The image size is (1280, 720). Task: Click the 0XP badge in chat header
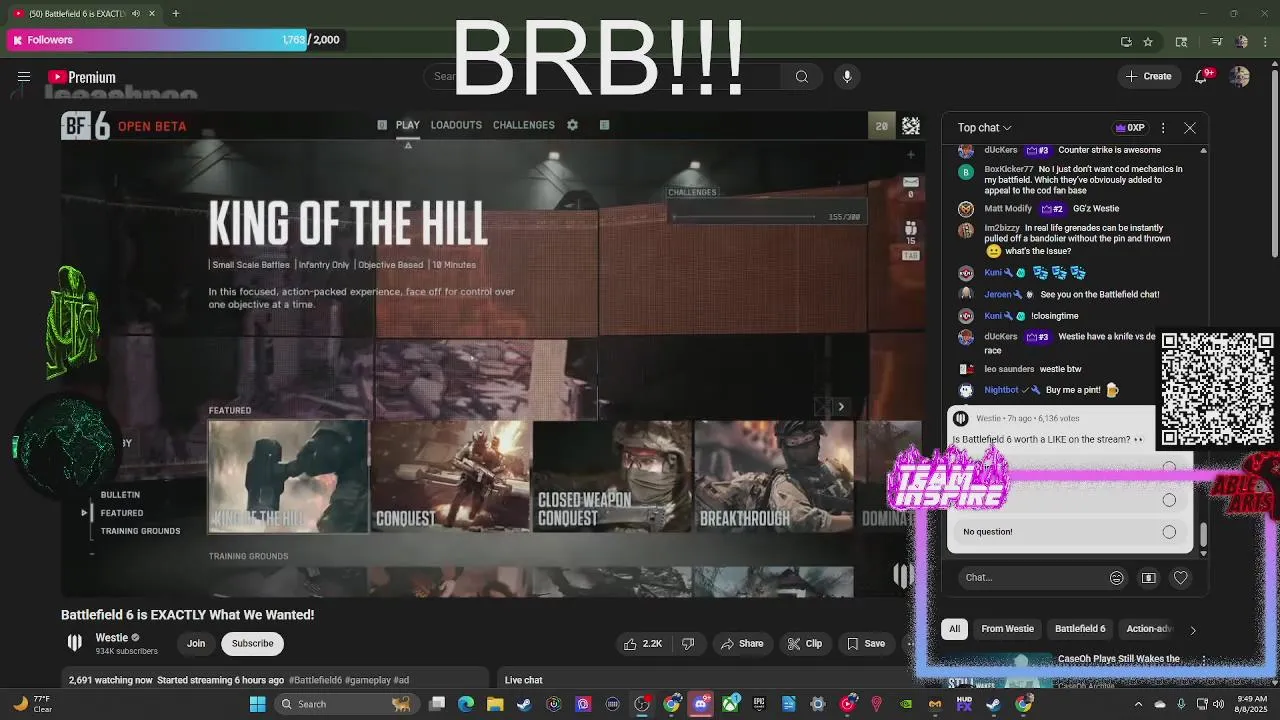[x=1130, y=128]
